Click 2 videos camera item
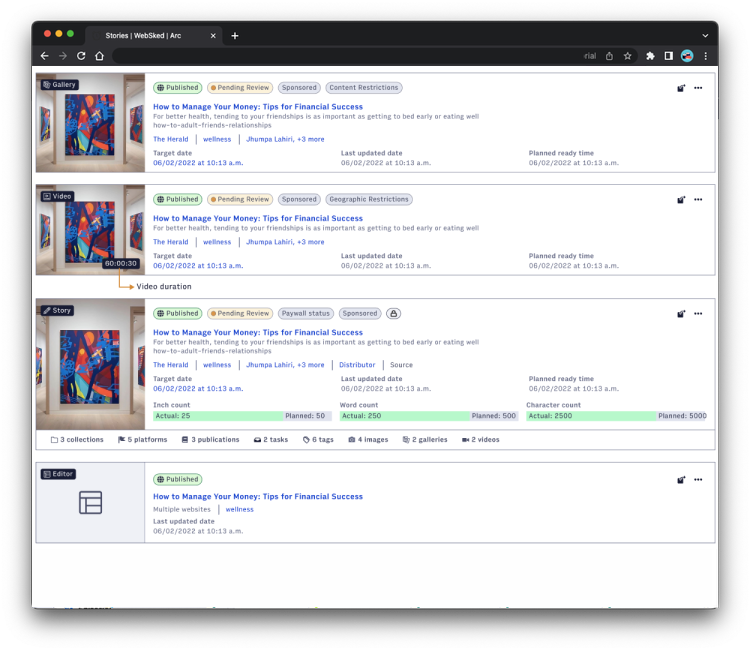 pyautogui.click(x=480, y=440)
